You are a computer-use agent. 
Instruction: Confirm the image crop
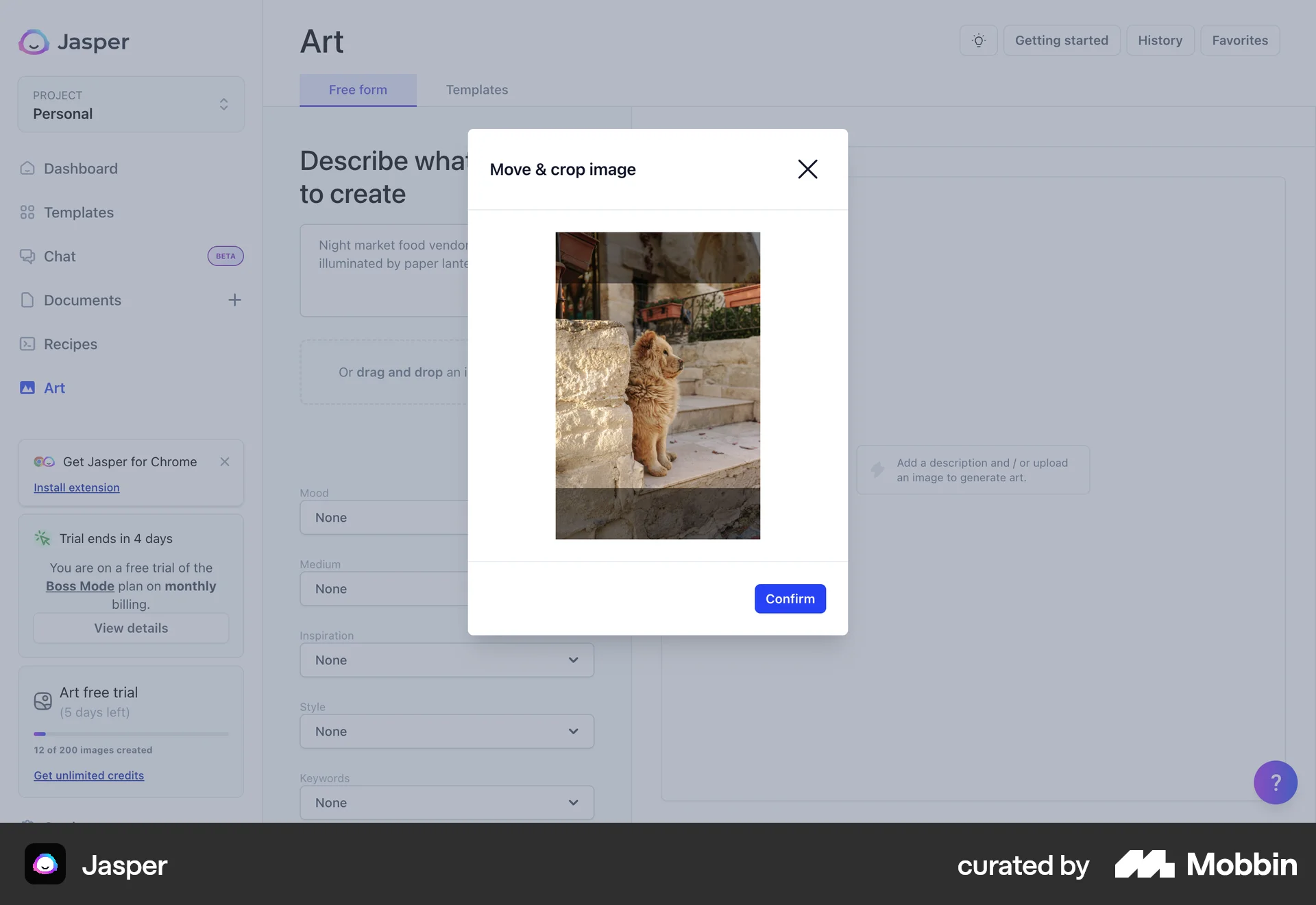(790, 599)
